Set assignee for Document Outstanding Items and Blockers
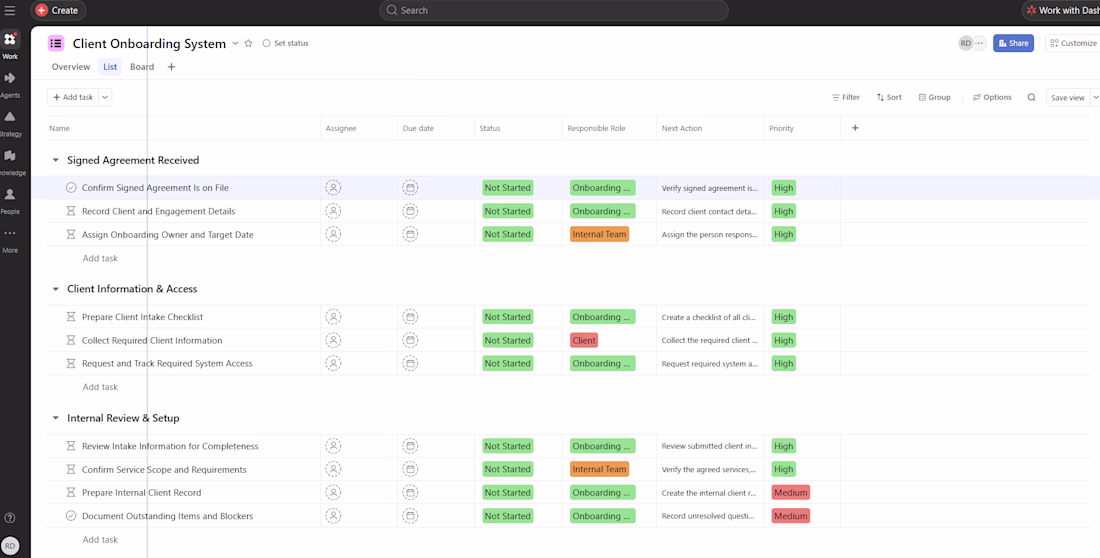The width and height of the screenshot is (1100, 558). click(x=333, y=516)
